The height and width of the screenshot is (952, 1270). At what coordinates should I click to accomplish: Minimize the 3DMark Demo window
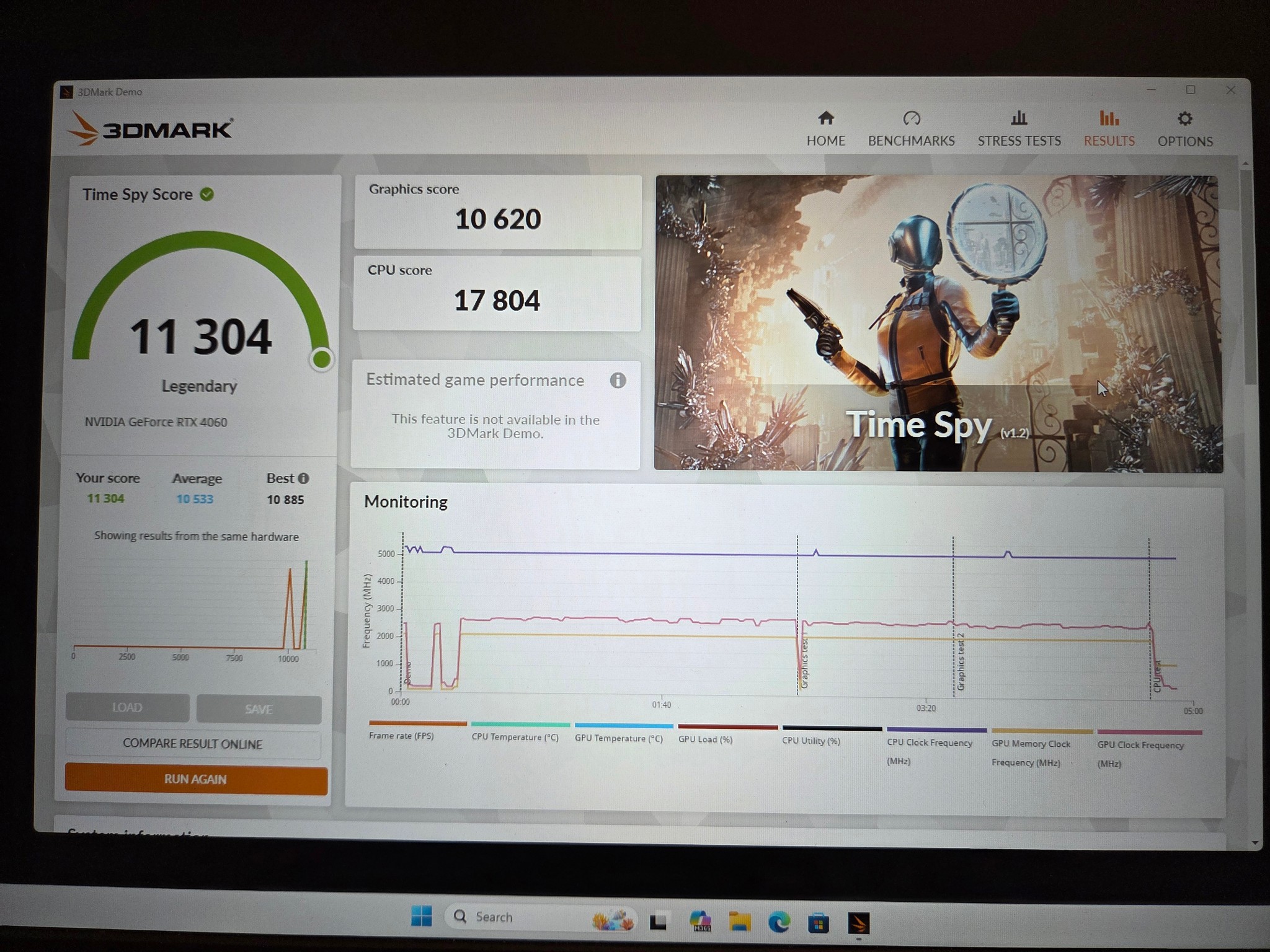[1151, 90]
